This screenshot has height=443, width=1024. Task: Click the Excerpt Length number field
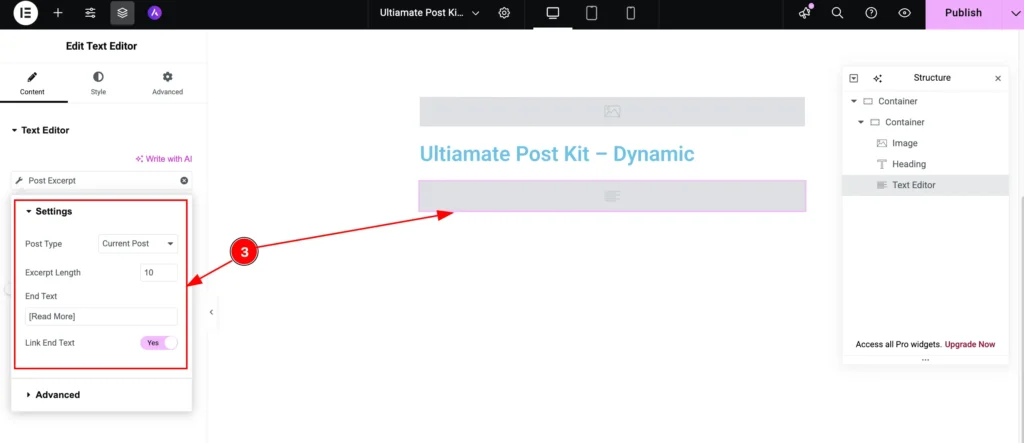159,272
